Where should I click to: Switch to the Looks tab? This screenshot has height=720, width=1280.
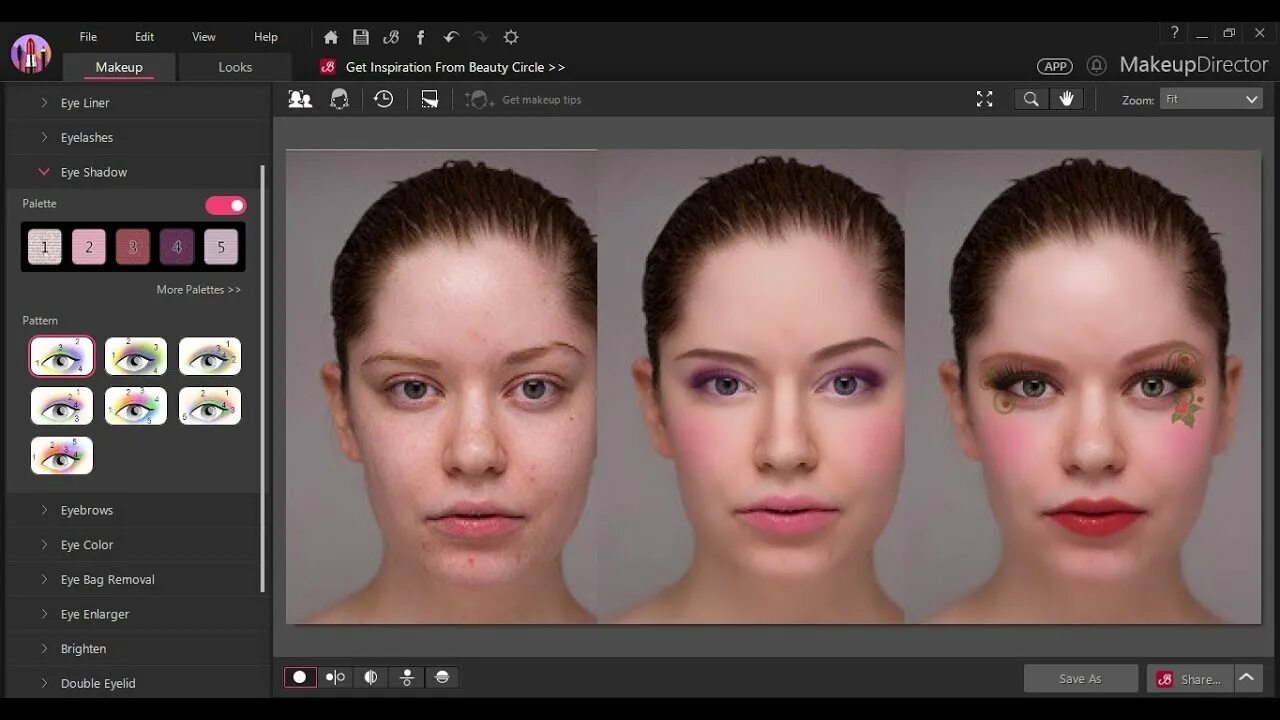(x=235, y=67)
